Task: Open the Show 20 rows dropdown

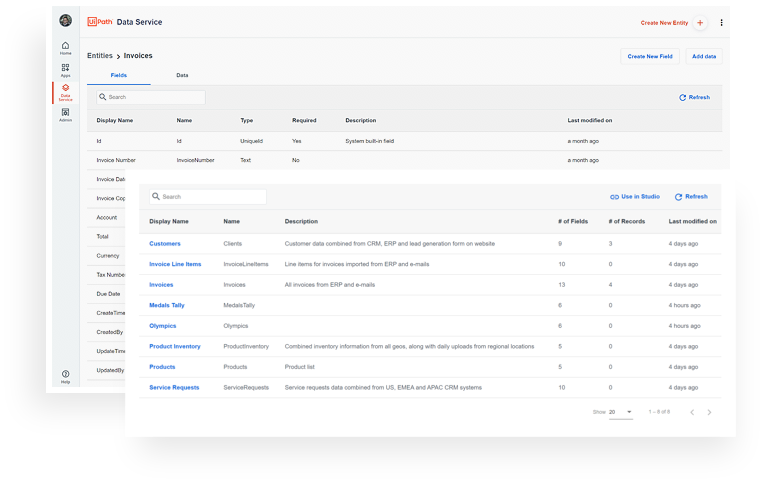Action: click(x=621, y=412)
